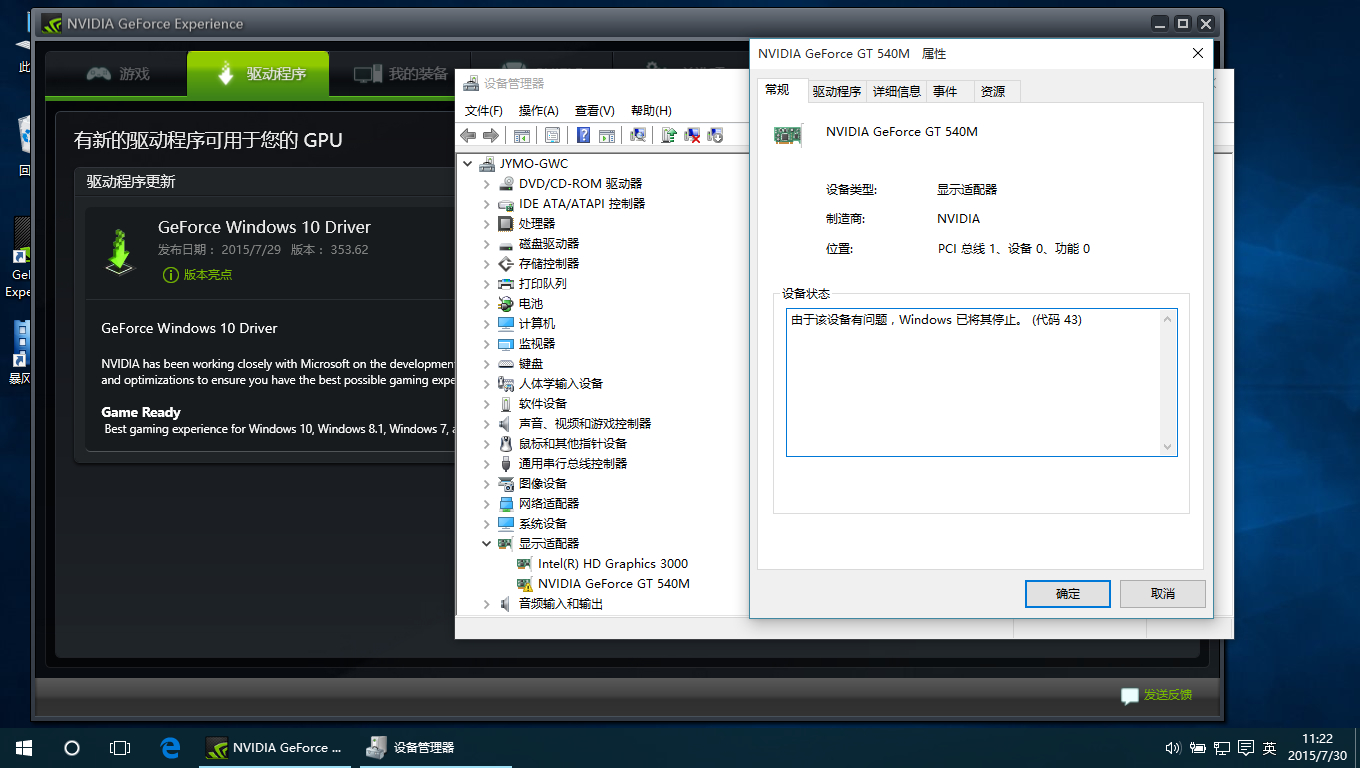
Task: Open the taskbar clock showing 11:22
Action: tap(1317, 747)
